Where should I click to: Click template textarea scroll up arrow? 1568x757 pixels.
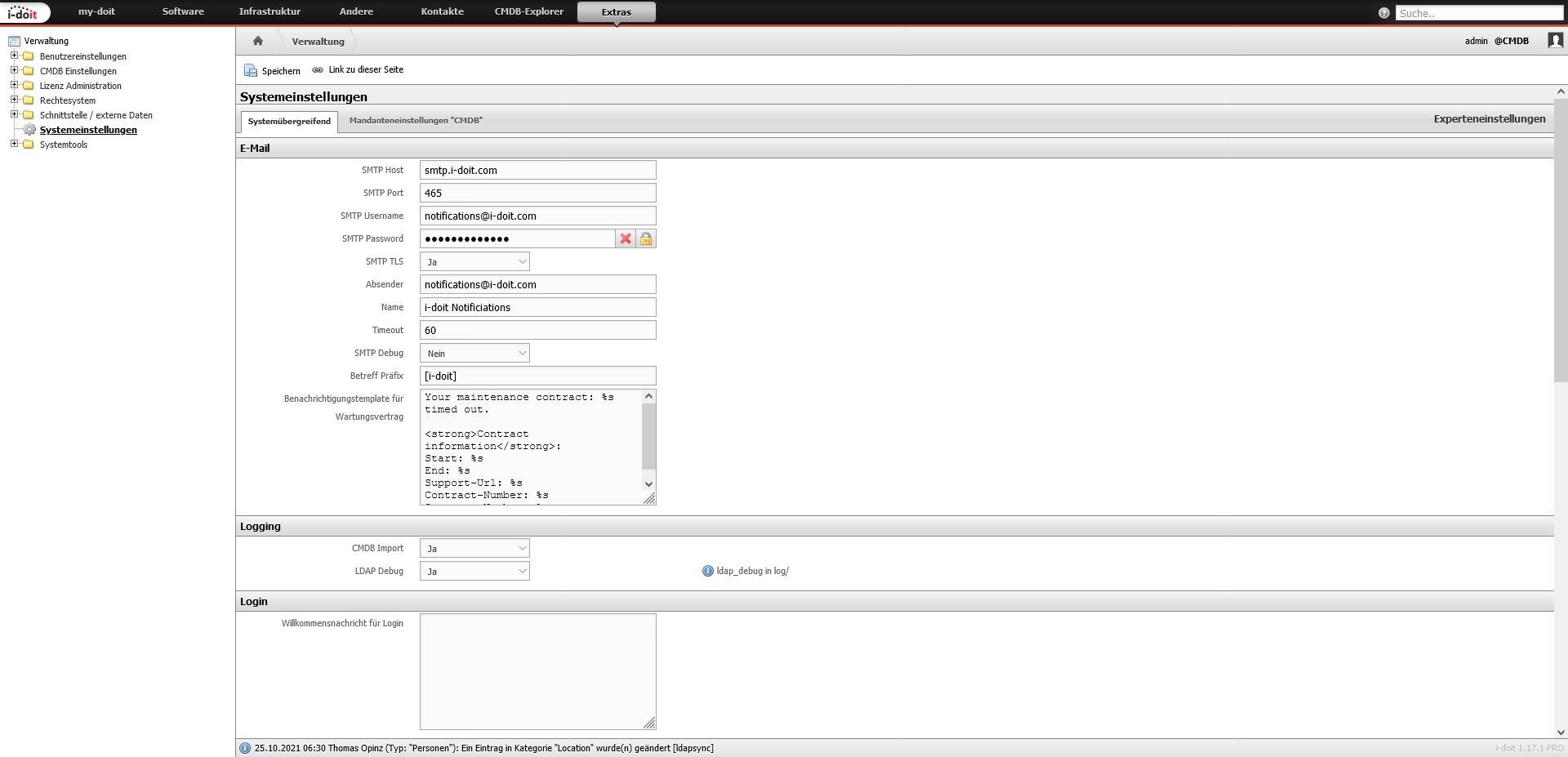(649, 396)
